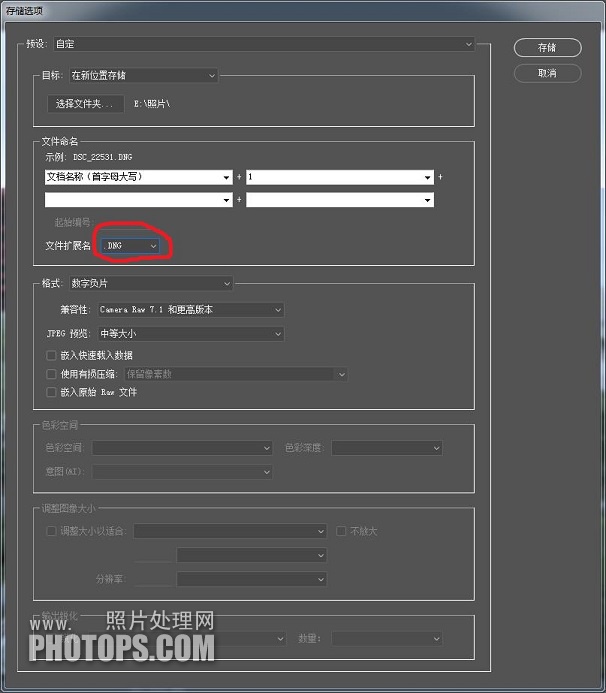Open the 预设 preset dropdown
Image resolution: width=606 pixels, height=693 pixels.
(264, 44)
